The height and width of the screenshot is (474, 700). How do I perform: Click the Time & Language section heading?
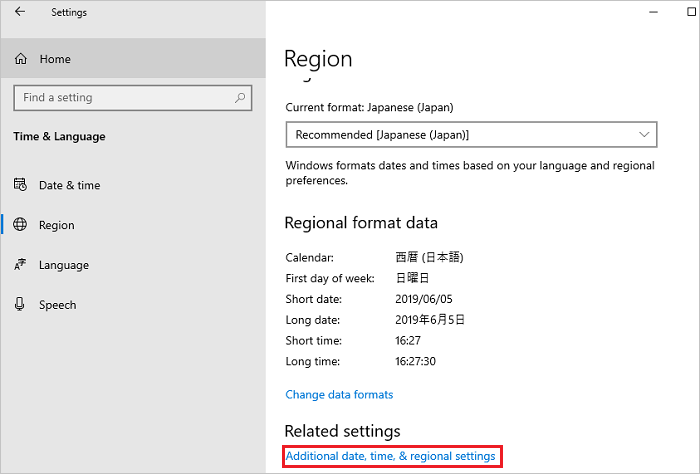[59, 136]
